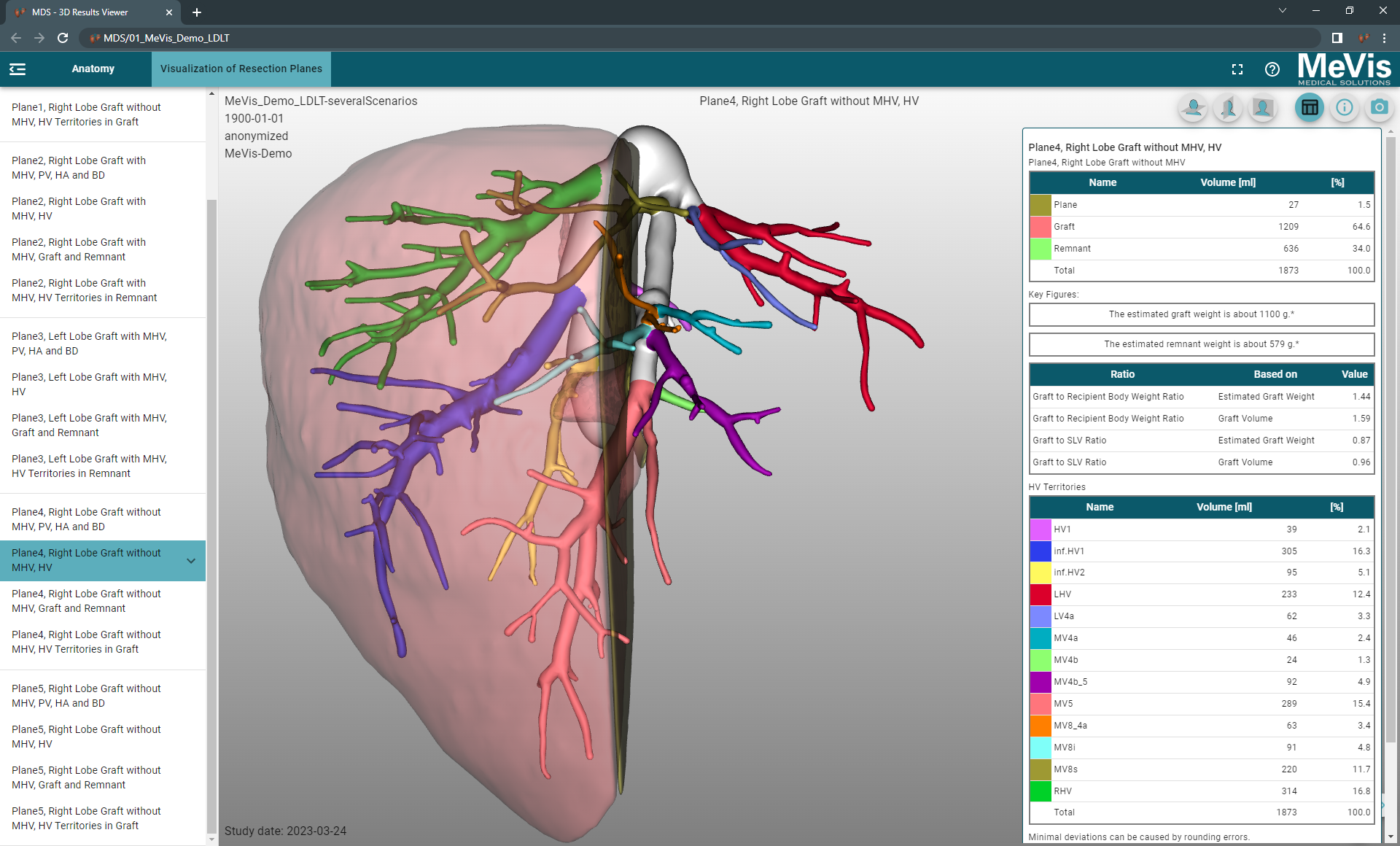Click the Graft color swatch
The width and height of the screenshot is (1400, 846).
pyautogui.click(x=1041, y=227)
